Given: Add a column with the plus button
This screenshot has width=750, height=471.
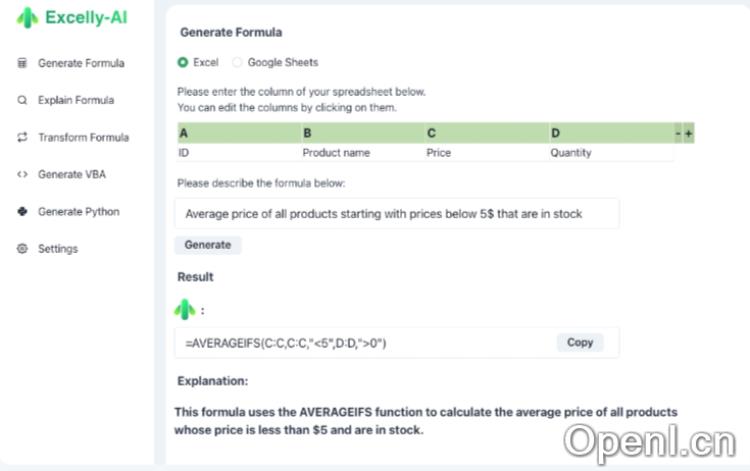Looking at the screenshot, I should (x=689, y=133).
